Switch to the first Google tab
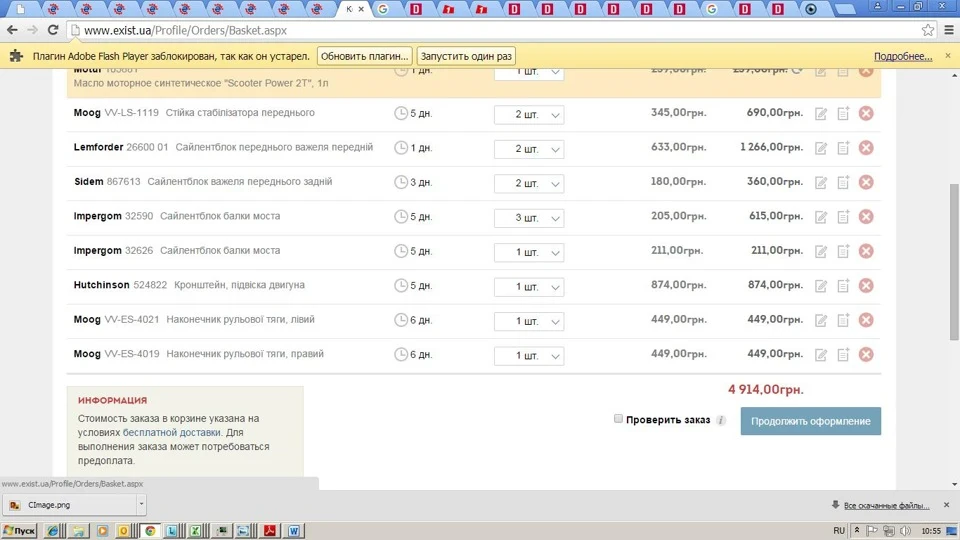This screenshot has width=960, height=540. tap(383, 9)
